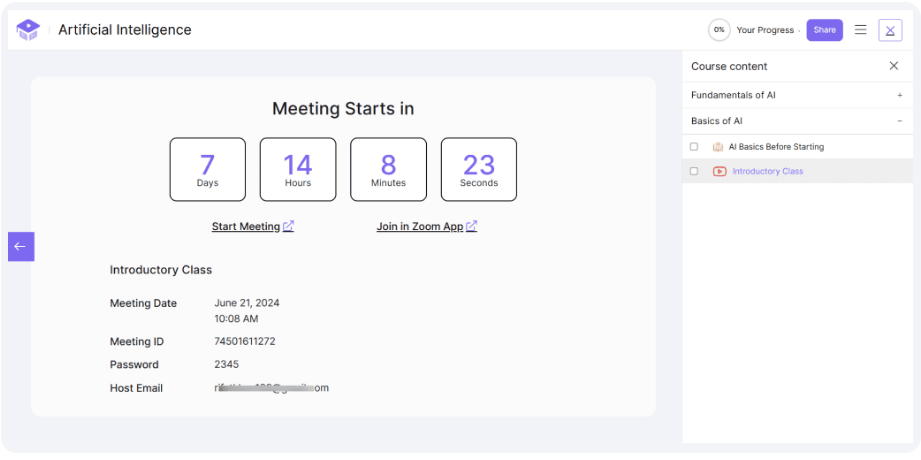
Task: Expand the Fundamentals of AI section
Action: [900, 95]
